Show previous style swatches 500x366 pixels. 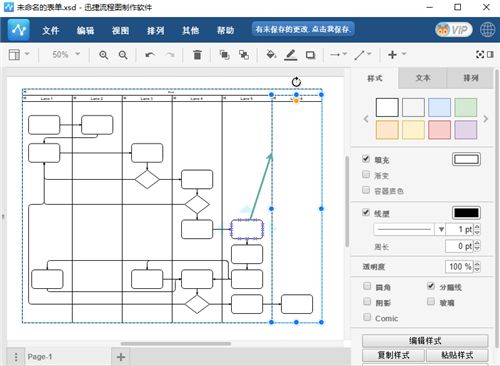(x=366, y=119)
